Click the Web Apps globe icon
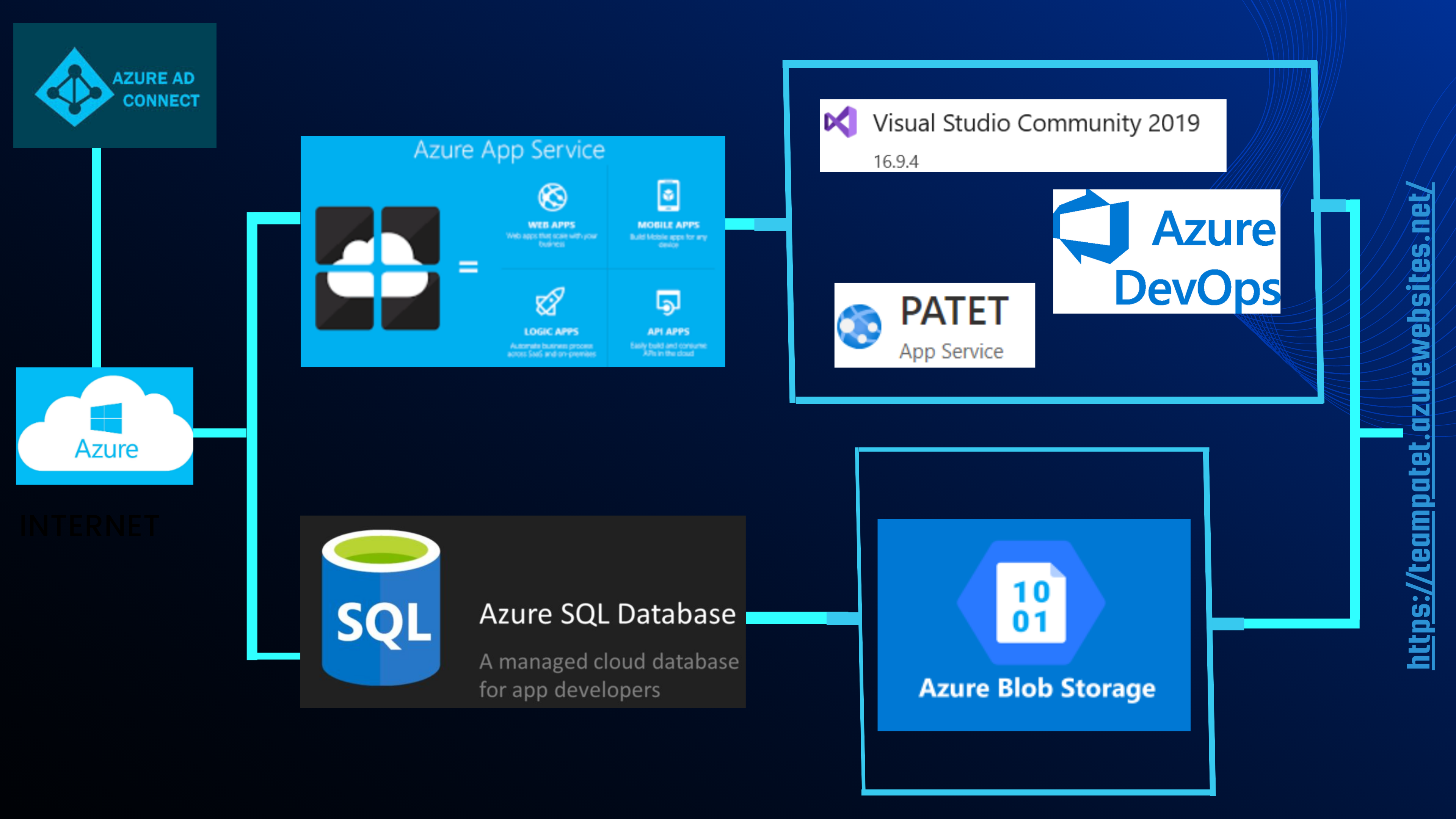Image resolution: width=1456 pixels, height=819 pixels. click(552, 197)
